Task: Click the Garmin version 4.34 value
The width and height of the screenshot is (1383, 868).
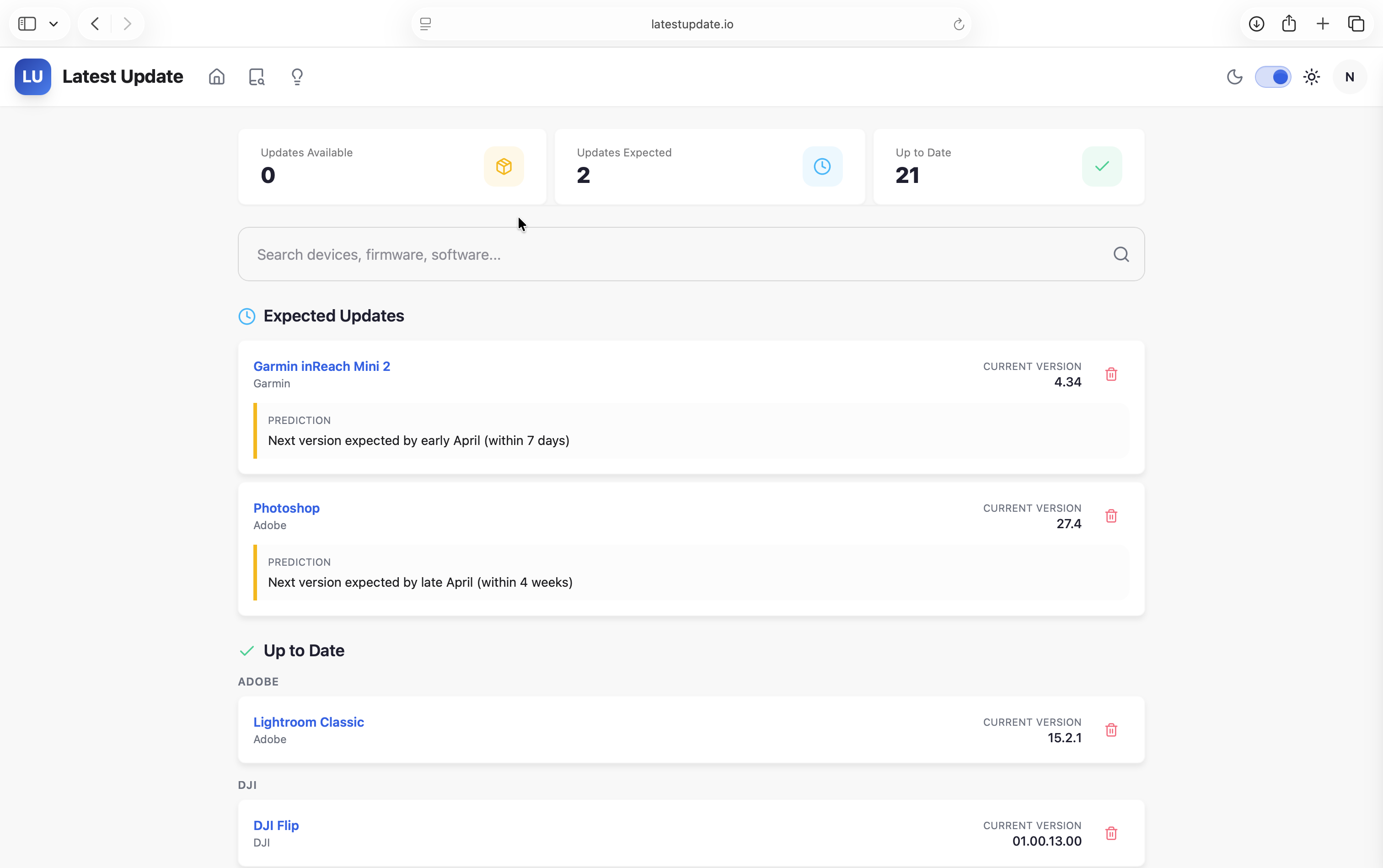Action: click(1067, 382)
